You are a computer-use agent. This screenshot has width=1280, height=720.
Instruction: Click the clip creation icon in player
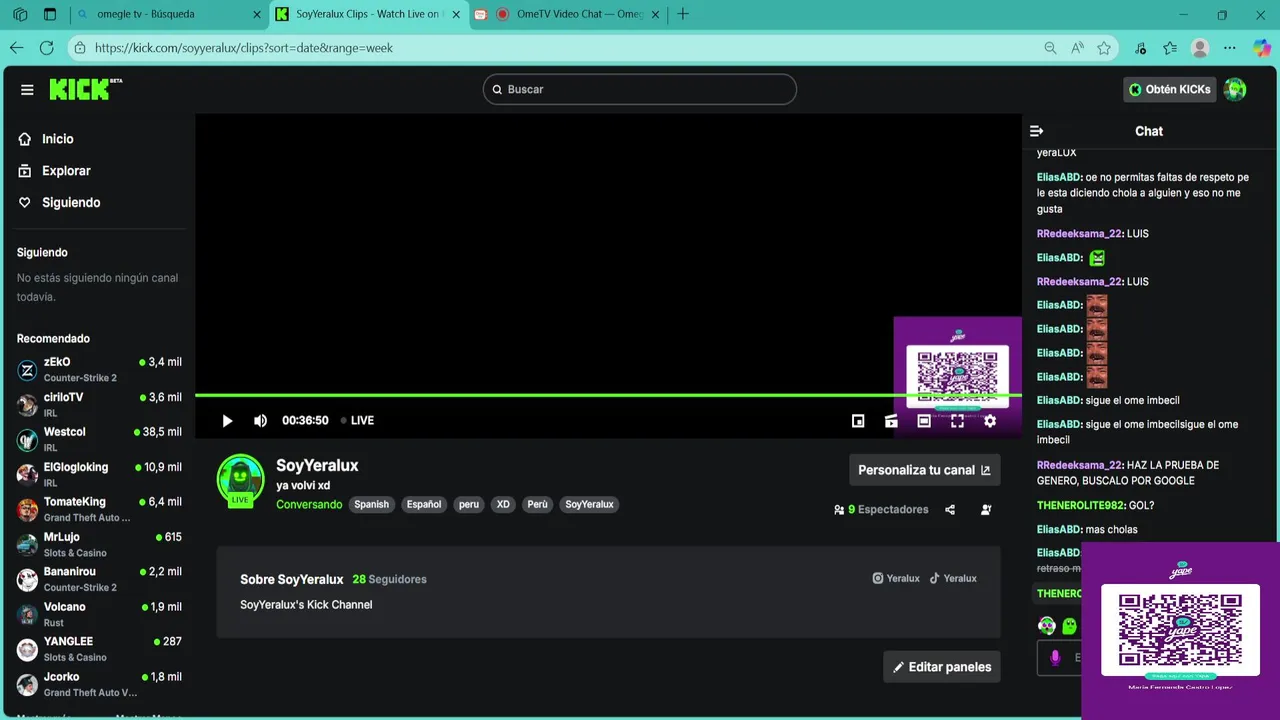click(x=891, y=421)
